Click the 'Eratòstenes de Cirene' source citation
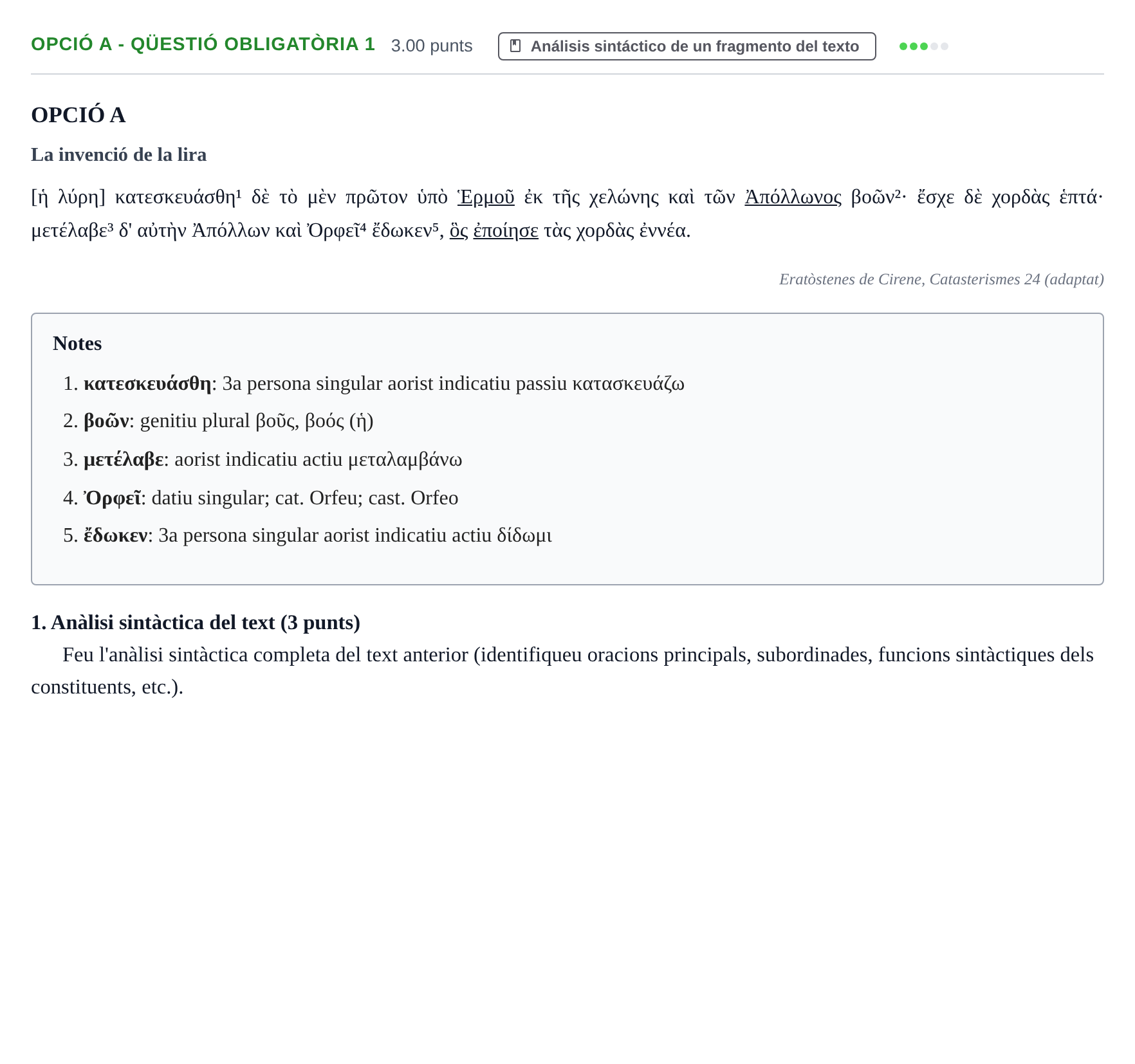1135x1064 pixels. (x=941, y=279)
